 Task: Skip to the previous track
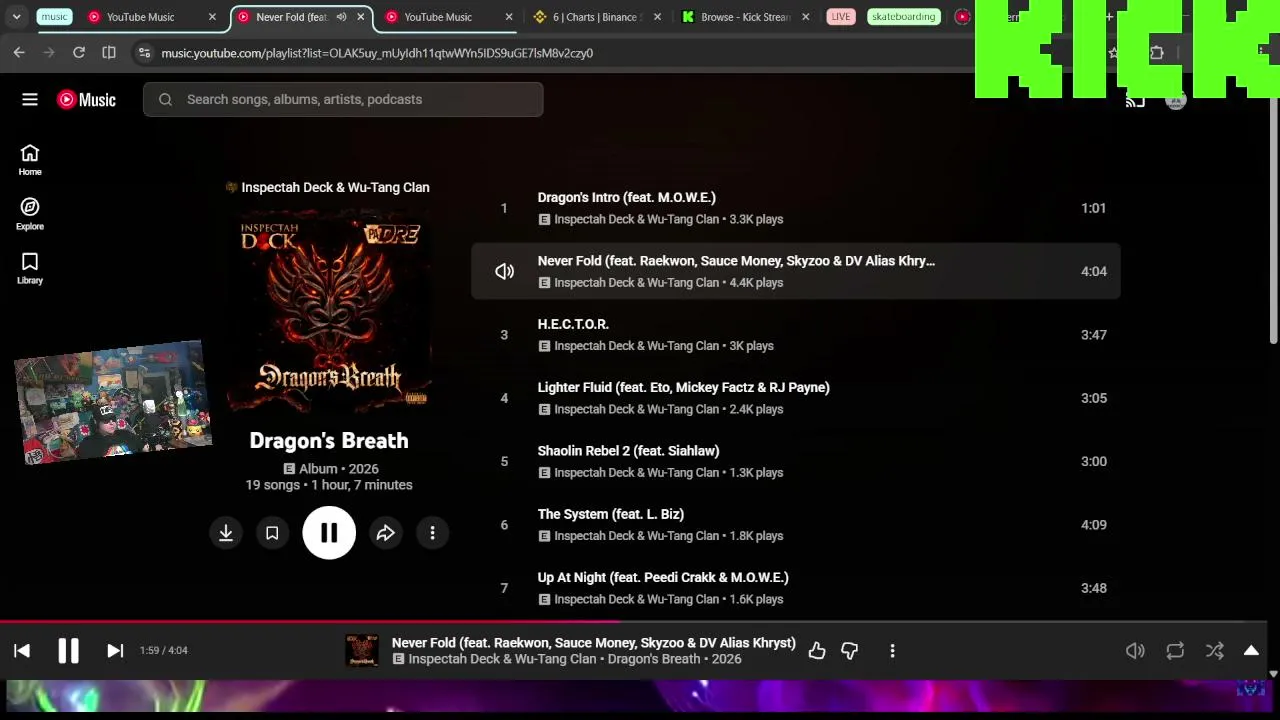point(22,650)
